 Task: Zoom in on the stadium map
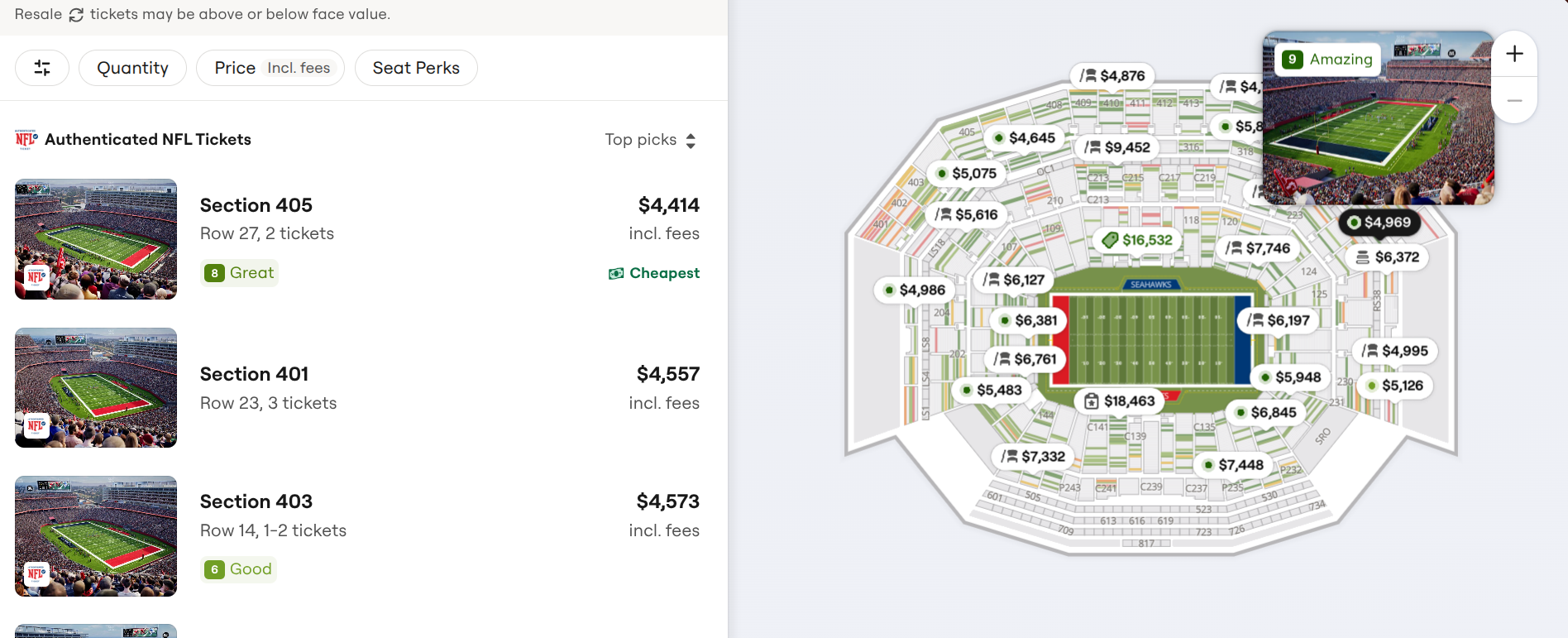click(x=1514, y=54)
